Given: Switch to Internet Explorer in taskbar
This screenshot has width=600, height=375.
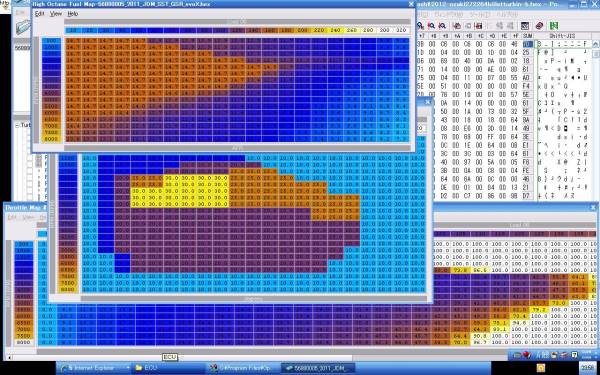Looking at the screenshot, I should tap(95, 368).
